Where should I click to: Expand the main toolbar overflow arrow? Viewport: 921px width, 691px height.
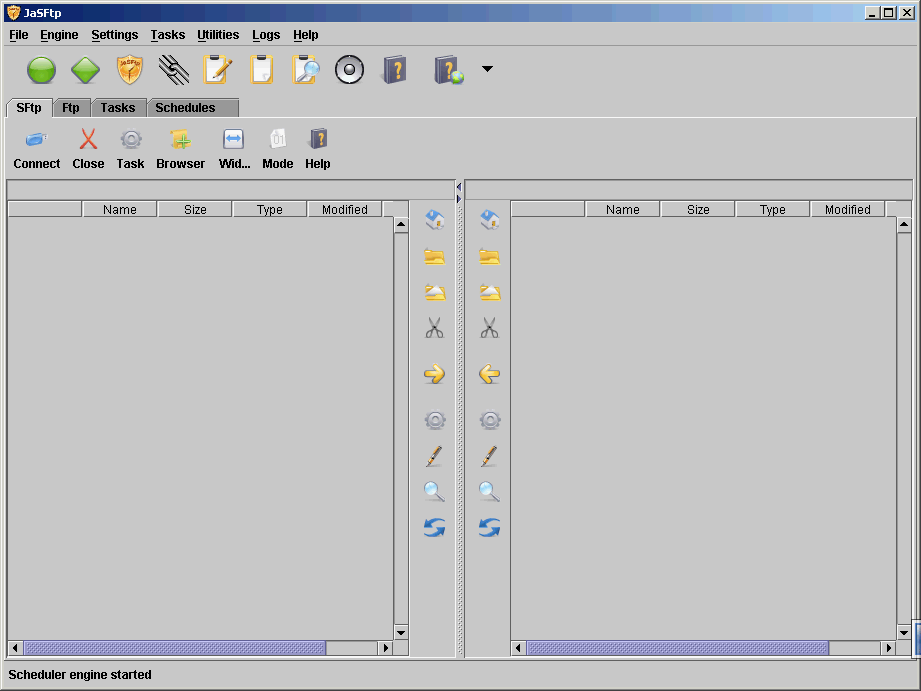coord(487,69)
